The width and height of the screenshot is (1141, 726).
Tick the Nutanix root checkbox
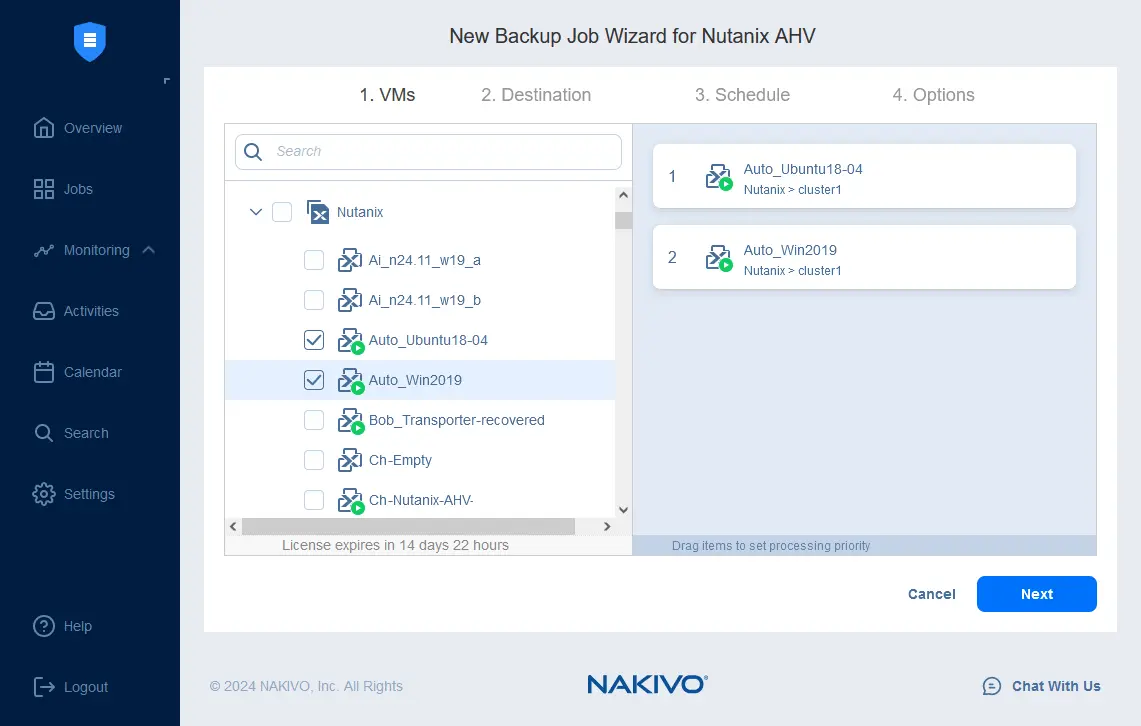282,212
